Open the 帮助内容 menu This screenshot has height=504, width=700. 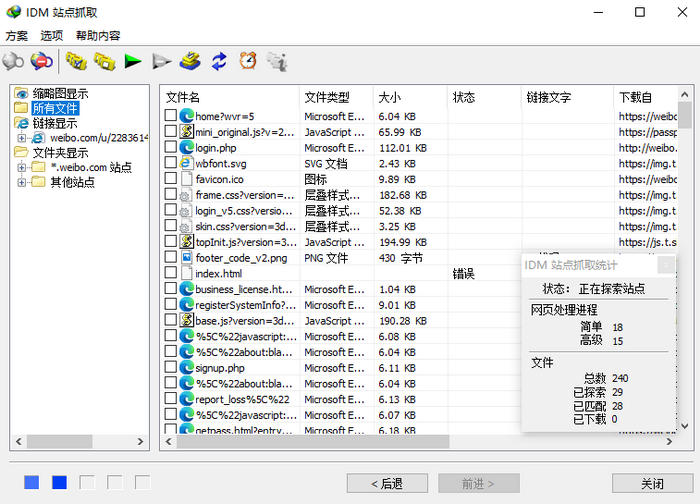(x=98, y=36)
